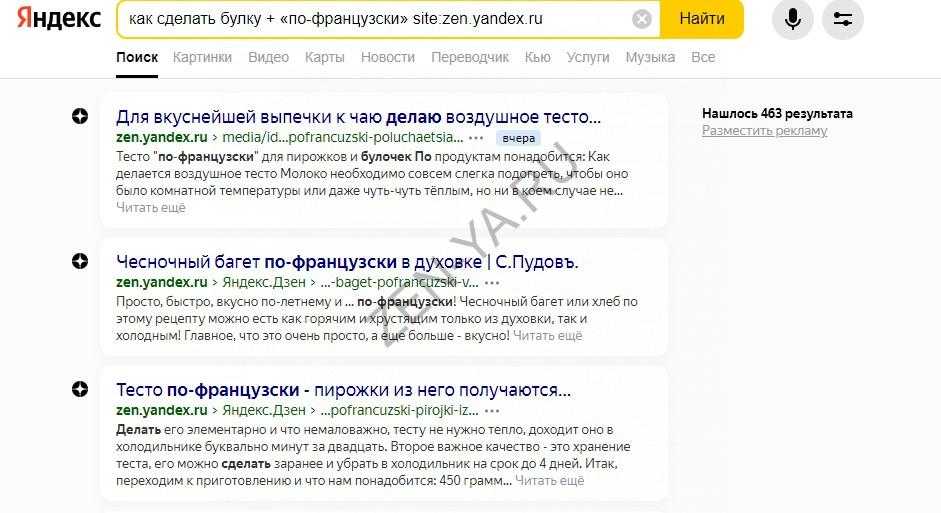The height and width of the screenshot is (513, 941).
Task: Open three-dots menu of first result
Action: pos(476,138)
